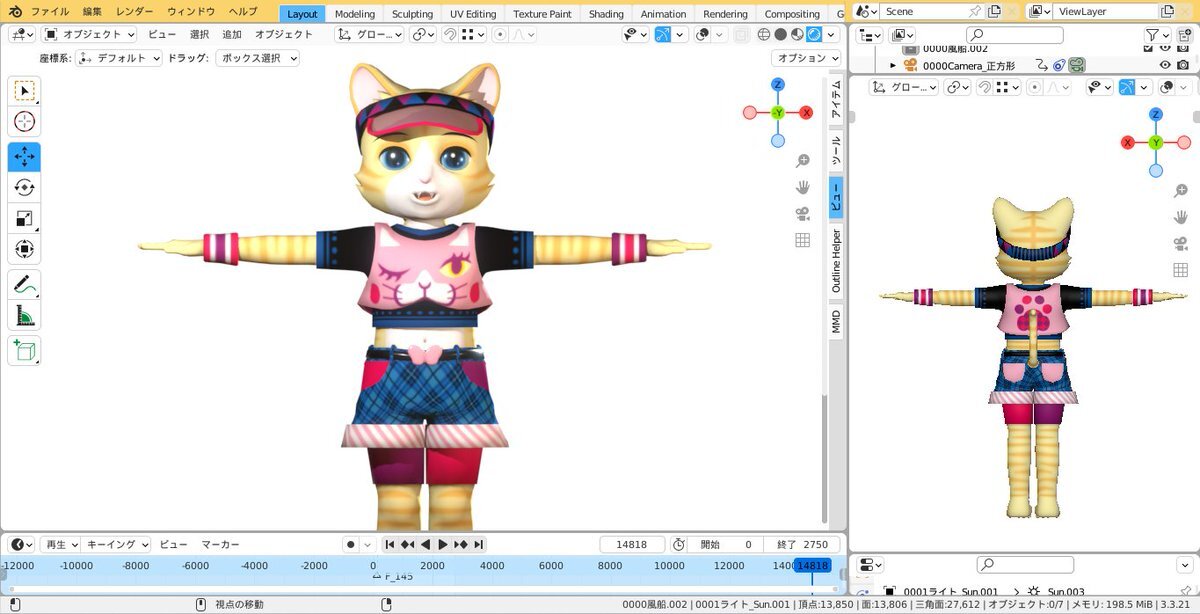This screenshot has width=1200, height=614.
Task: Click the zoom magnifier icon in the main viewport
Action: point(802,161)
